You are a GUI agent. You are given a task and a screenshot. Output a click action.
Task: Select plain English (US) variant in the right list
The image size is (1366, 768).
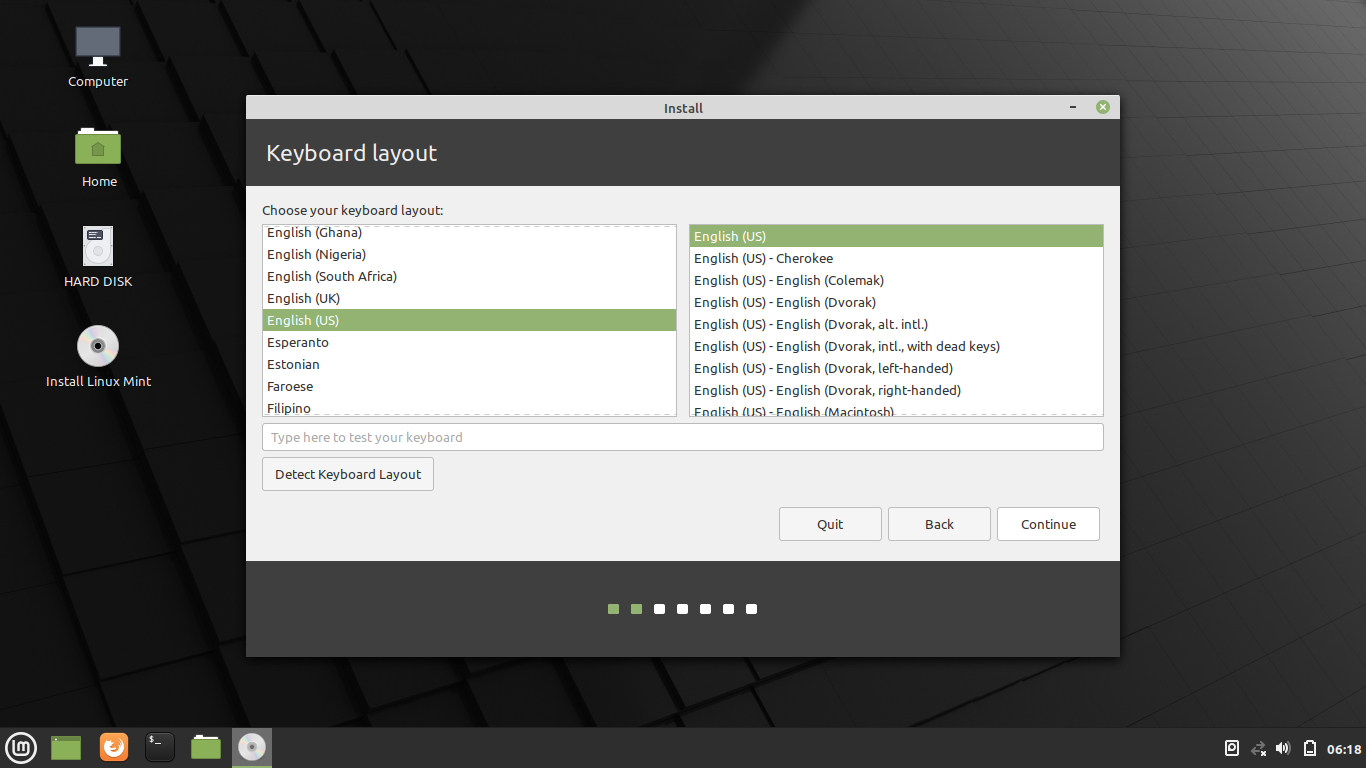tap(896, 236)
